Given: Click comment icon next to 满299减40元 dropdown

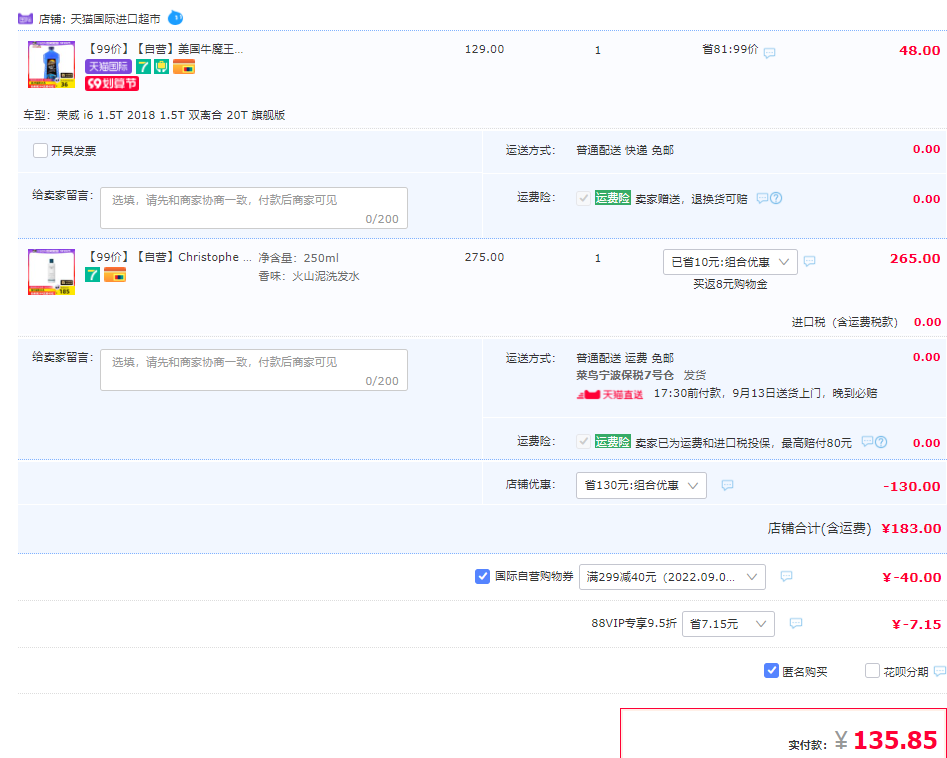Looking at the screenshot, I should (x=786, y=576).
